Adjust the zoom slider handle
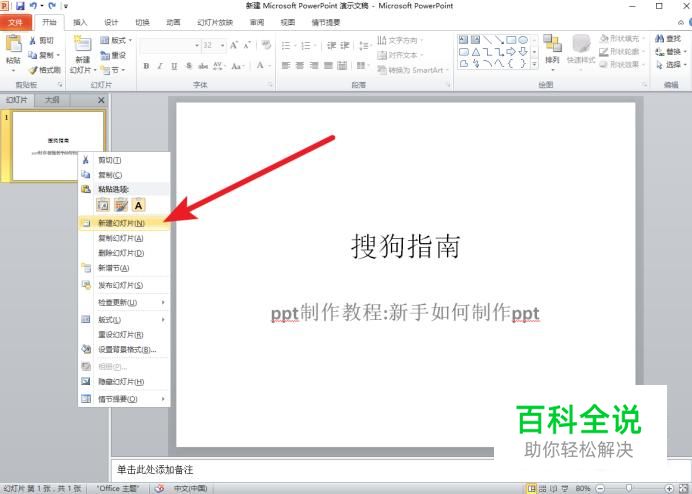The width and height of the screenshot is (692, 494). pos(629,488)
